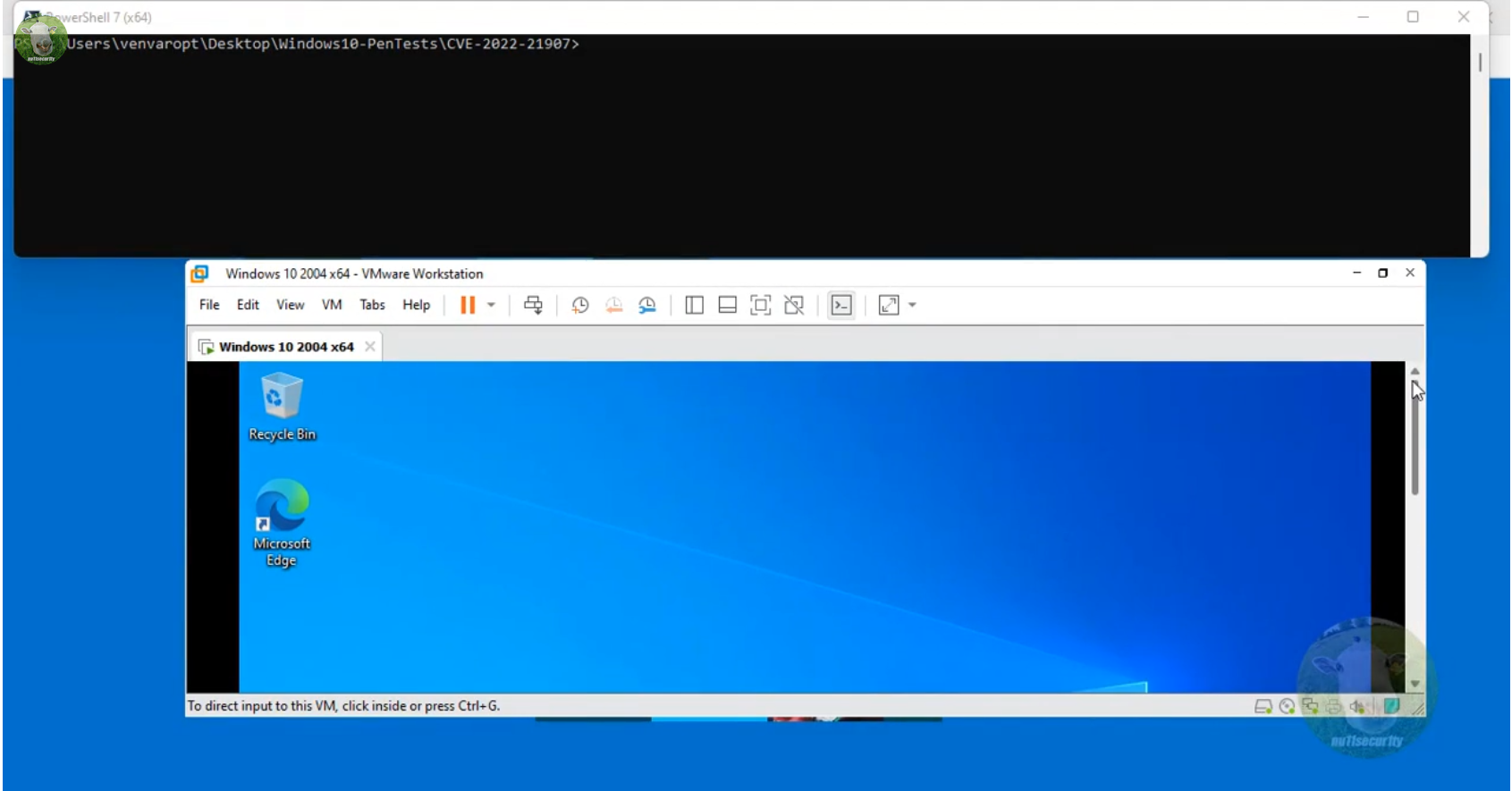Screen dimensions: 1512x791
Task: Maximize the PowerShell 7 window
Action: pyautogui.click(x=1413, y=16)
